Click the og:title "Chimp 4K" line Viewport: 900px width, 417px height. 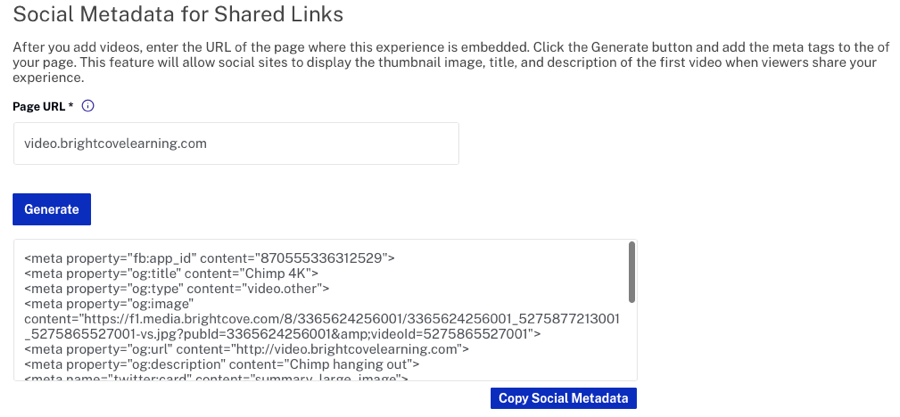171,274
